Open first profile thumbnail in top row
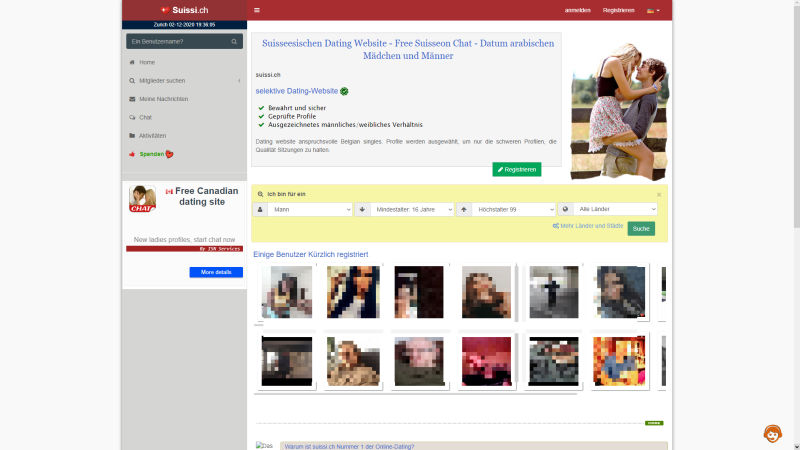 point(287,292)
